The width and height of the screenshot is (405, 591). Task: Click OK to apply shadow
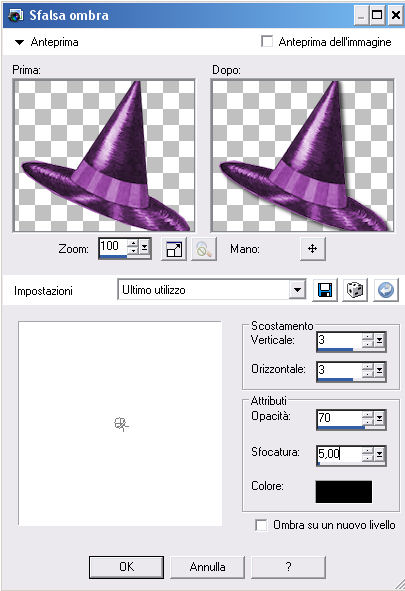(x=126, y=567)
